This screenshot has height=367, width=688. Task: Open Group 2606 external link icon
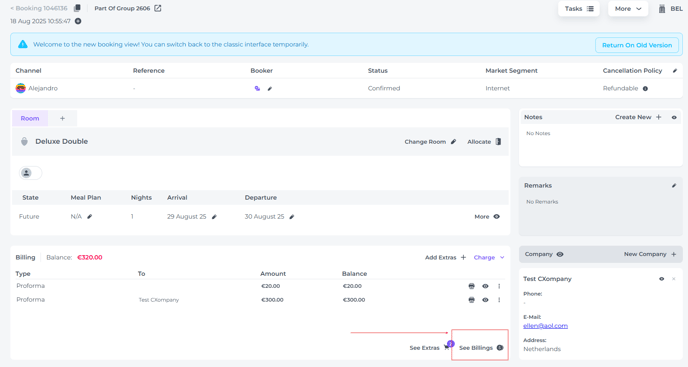coord(158,8)
